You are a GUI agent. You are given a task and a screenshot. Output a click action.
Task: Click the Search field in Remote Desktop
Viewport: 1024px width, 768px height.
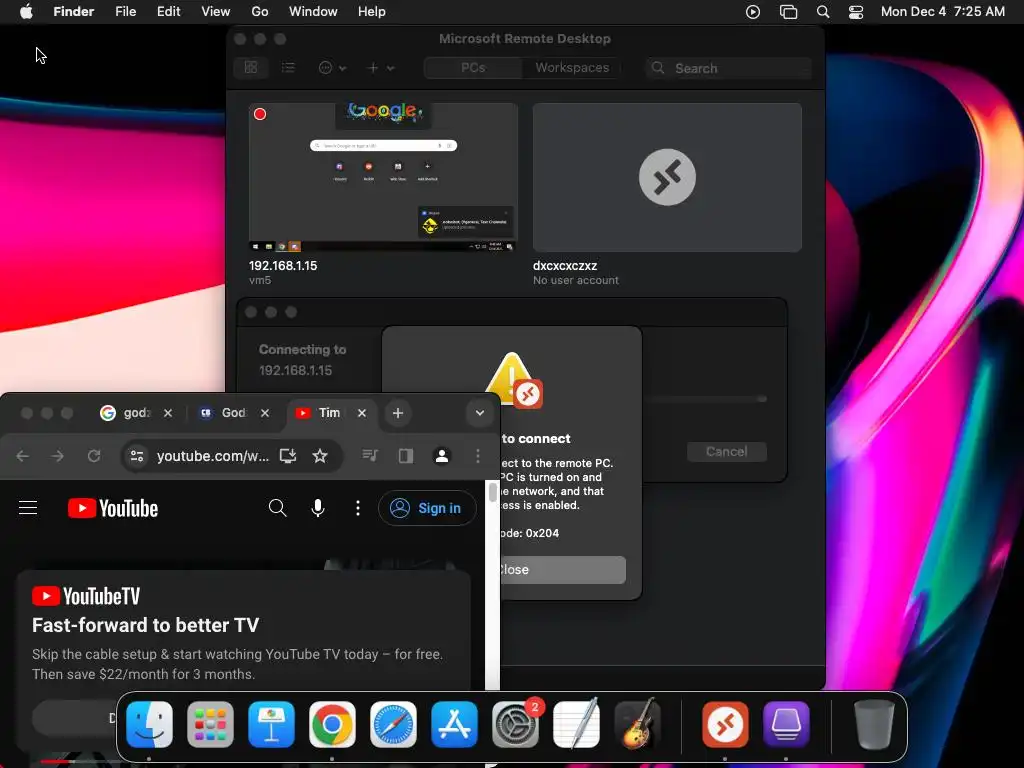click(x=729, y=68)
